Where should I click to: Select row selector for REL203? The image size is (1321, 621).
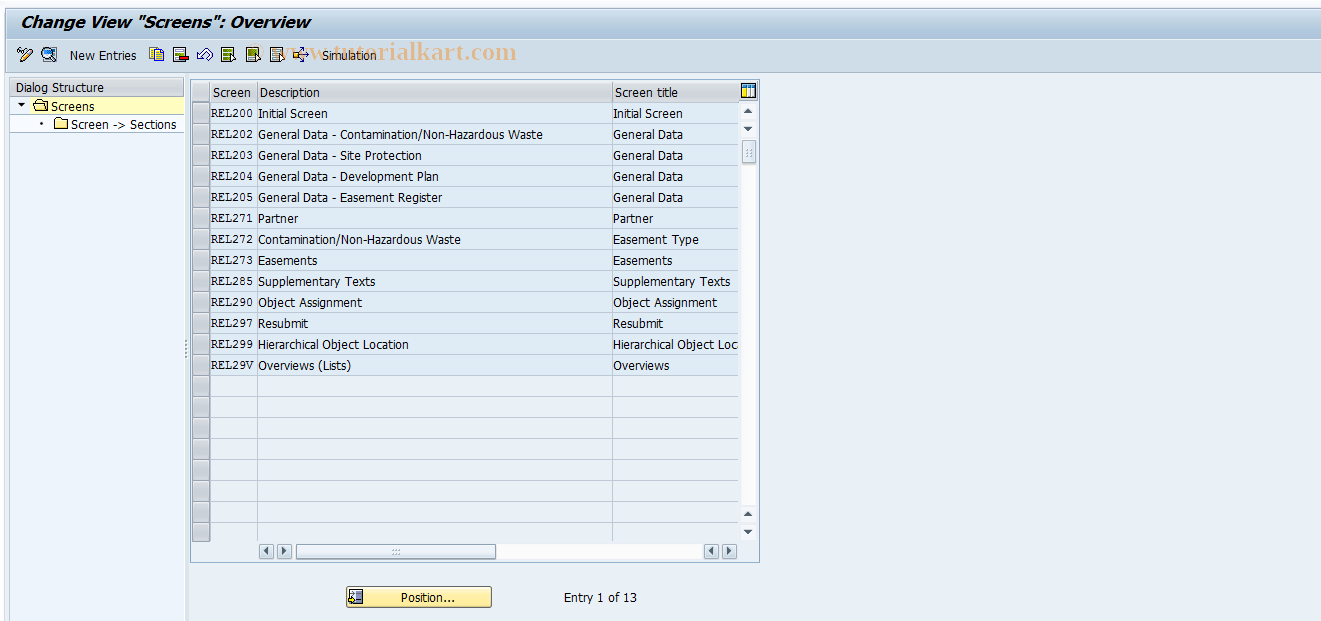pyautogui.click(x=201, y=155)
